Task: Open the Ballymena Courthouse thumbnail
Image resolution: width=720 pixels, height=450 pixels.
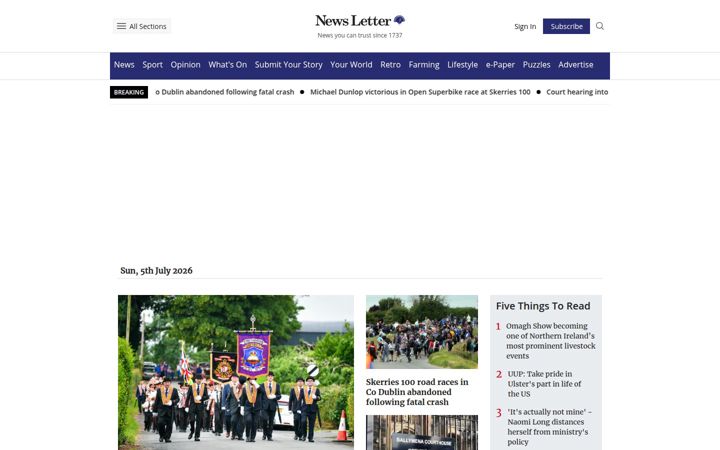Action: 422,433
